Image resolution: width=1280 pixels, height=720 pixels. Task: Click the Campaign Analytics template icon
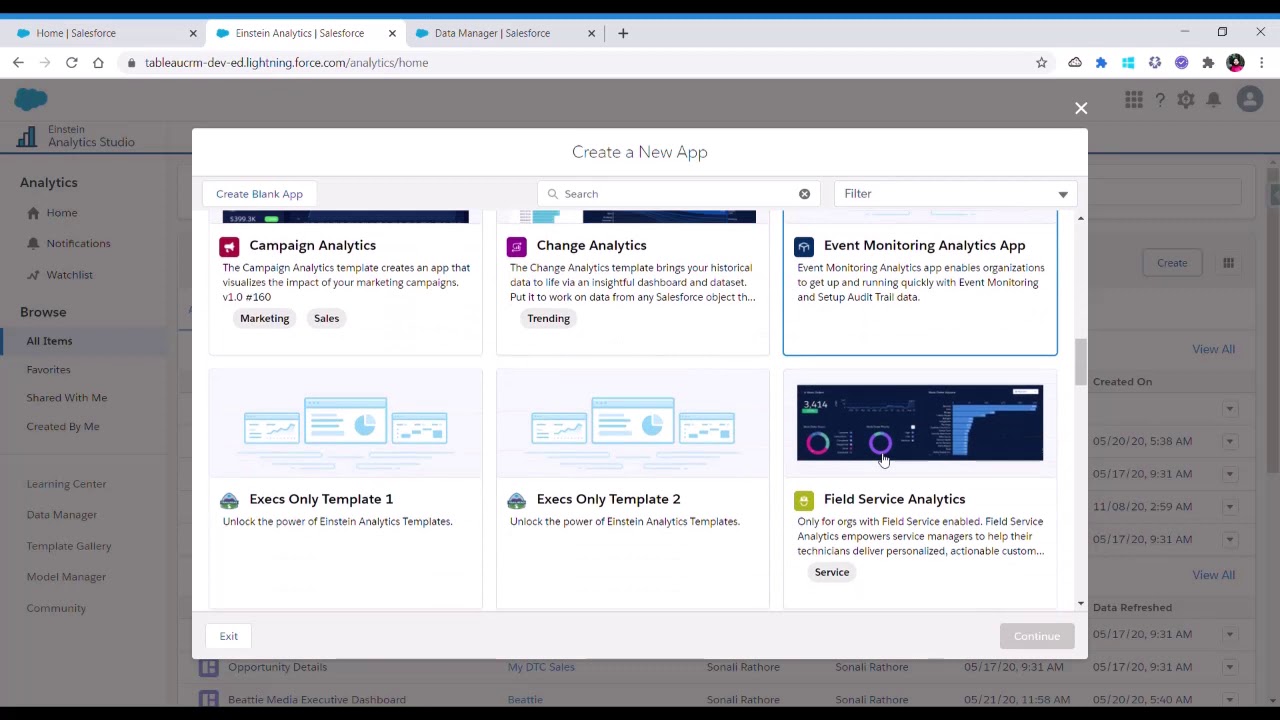point(229,246)
